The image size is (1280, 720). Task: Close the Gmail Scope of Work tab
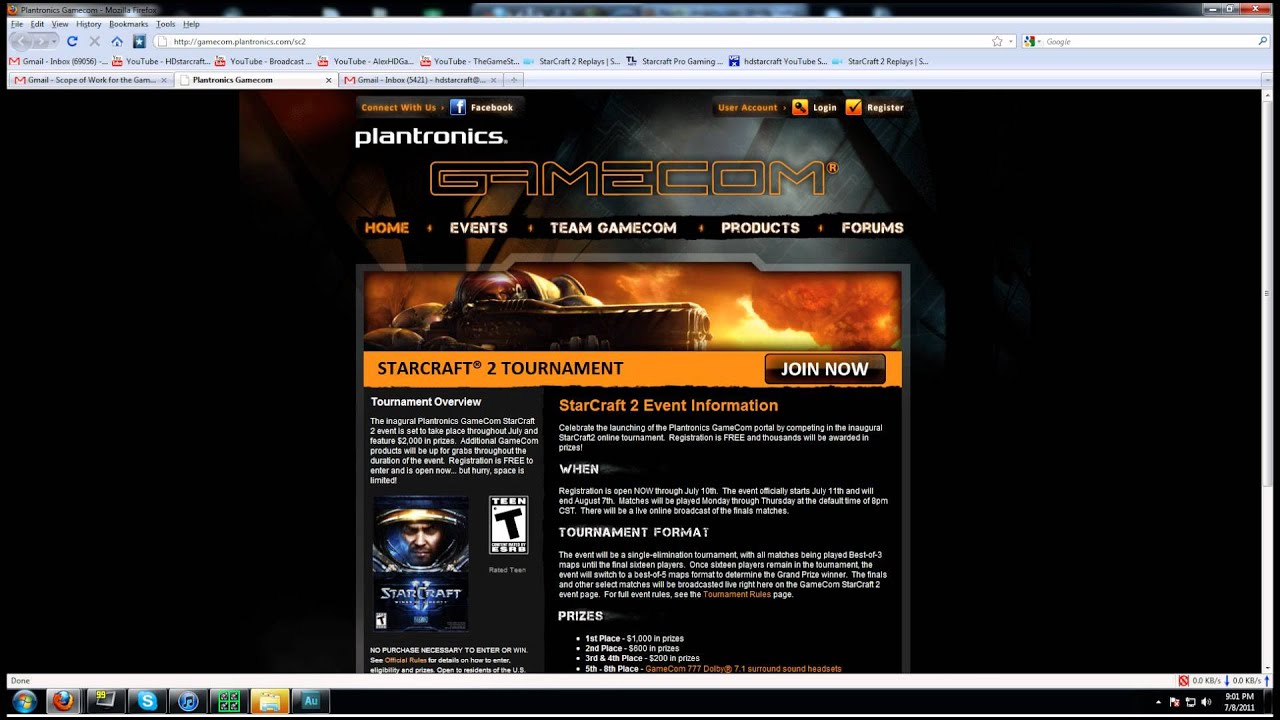point(164,80)
